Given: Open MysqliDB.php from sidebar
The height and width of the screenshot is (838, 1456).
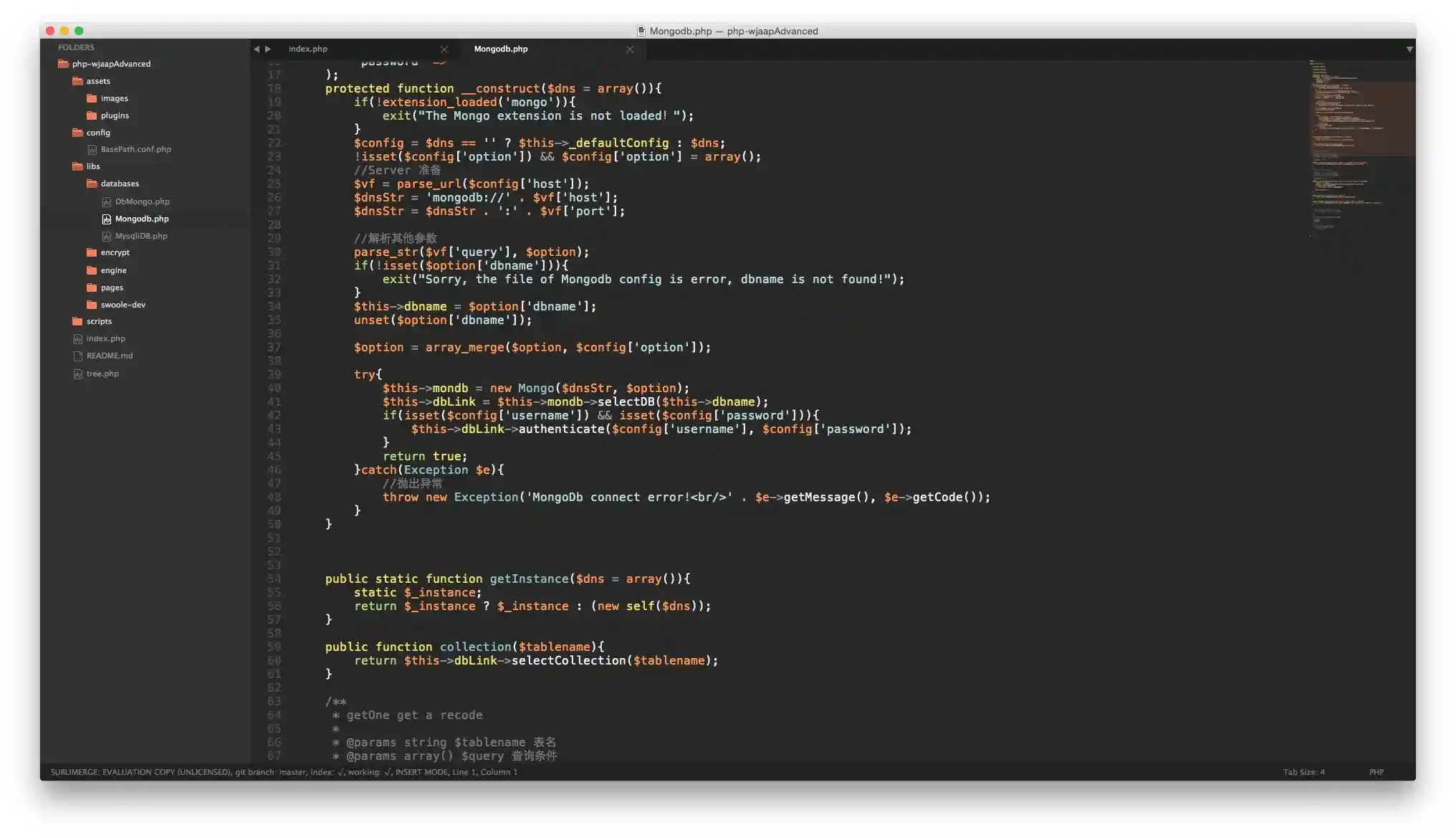Looking at the screenshot, I should pos(140,236).
